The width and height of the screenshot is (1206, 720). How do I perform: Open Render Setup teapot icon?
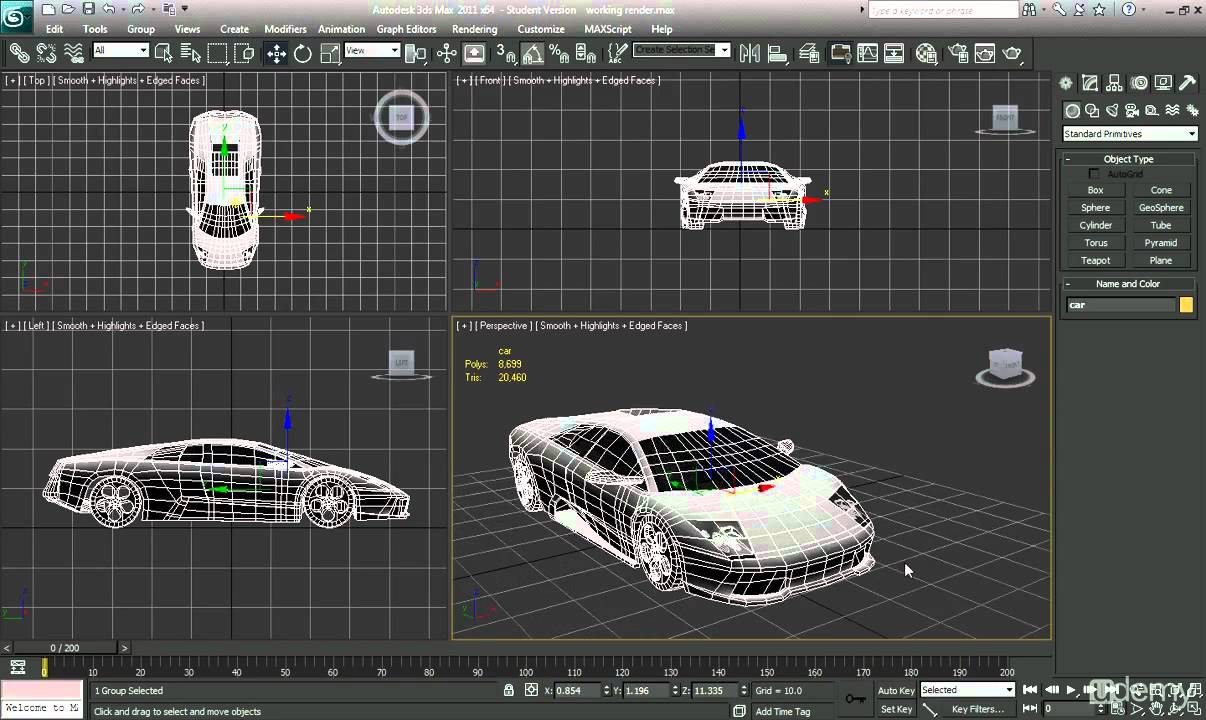coord(958,53)
